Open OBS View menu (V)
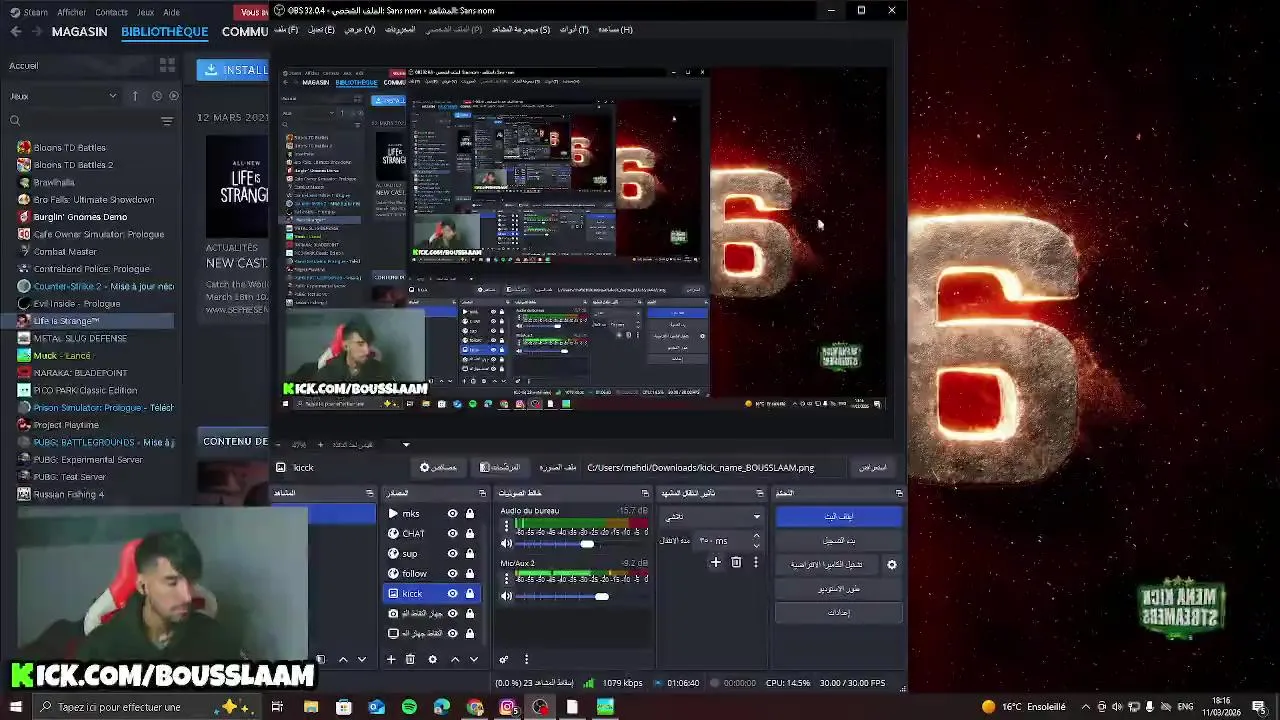Screen dimensions: 1280x720 360,29
